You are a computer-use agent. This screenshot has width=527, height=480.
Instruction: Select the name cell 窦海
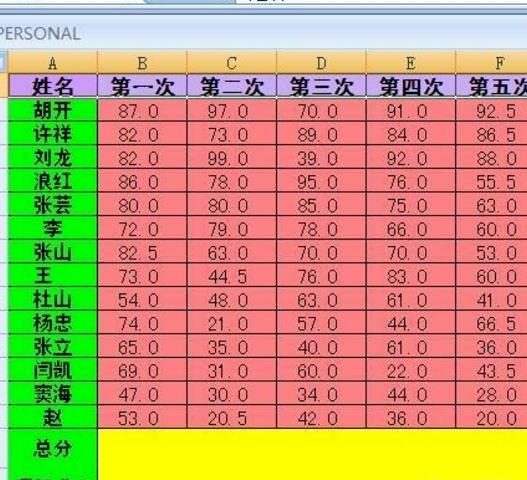(x=53, y=393)
